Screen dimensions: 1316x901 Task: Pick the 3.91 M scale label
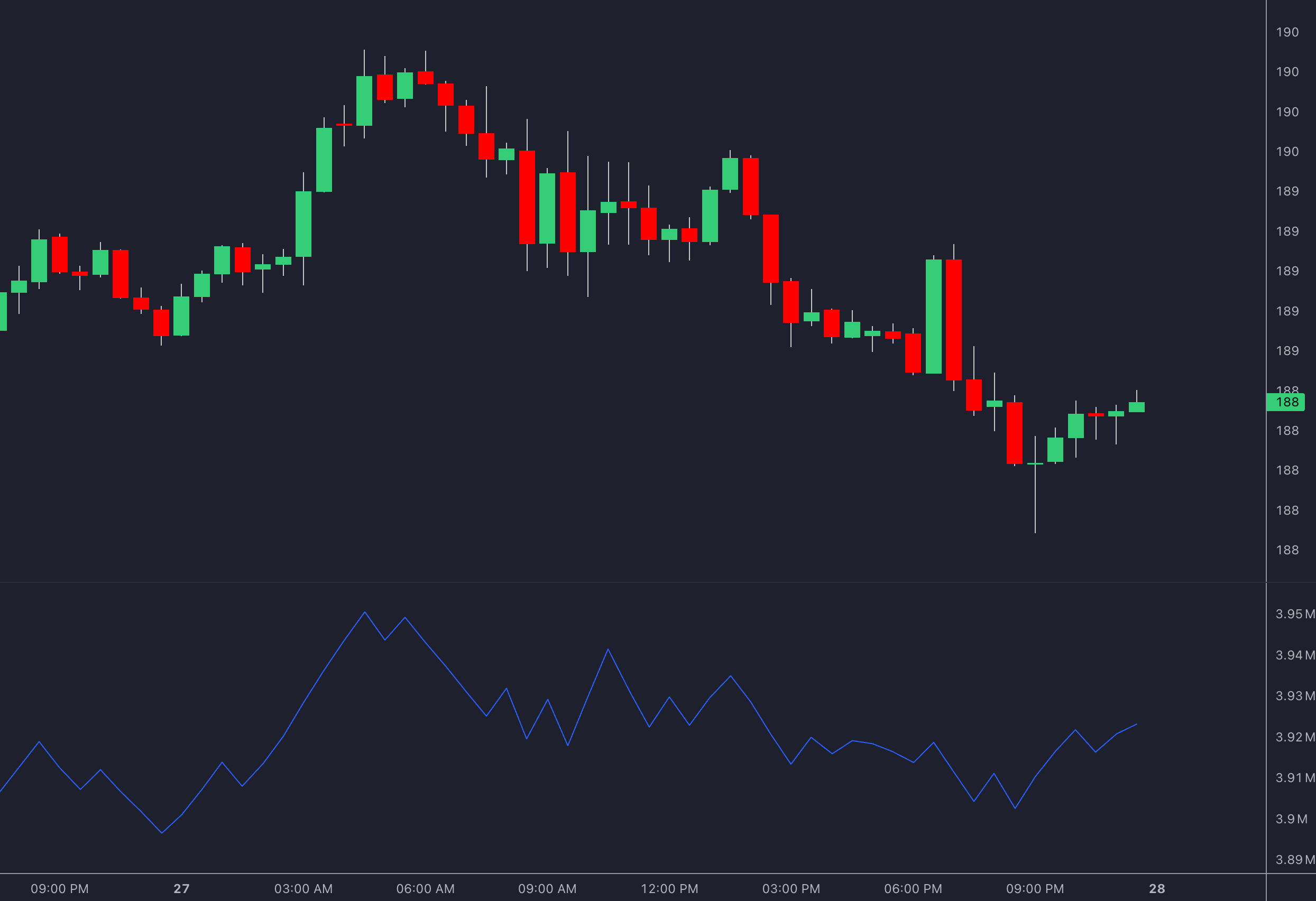click(1295, 778)
